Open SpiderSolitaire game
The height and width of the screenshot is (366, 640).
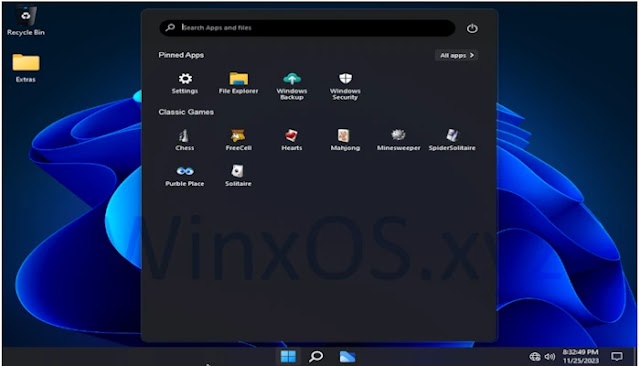452,140
